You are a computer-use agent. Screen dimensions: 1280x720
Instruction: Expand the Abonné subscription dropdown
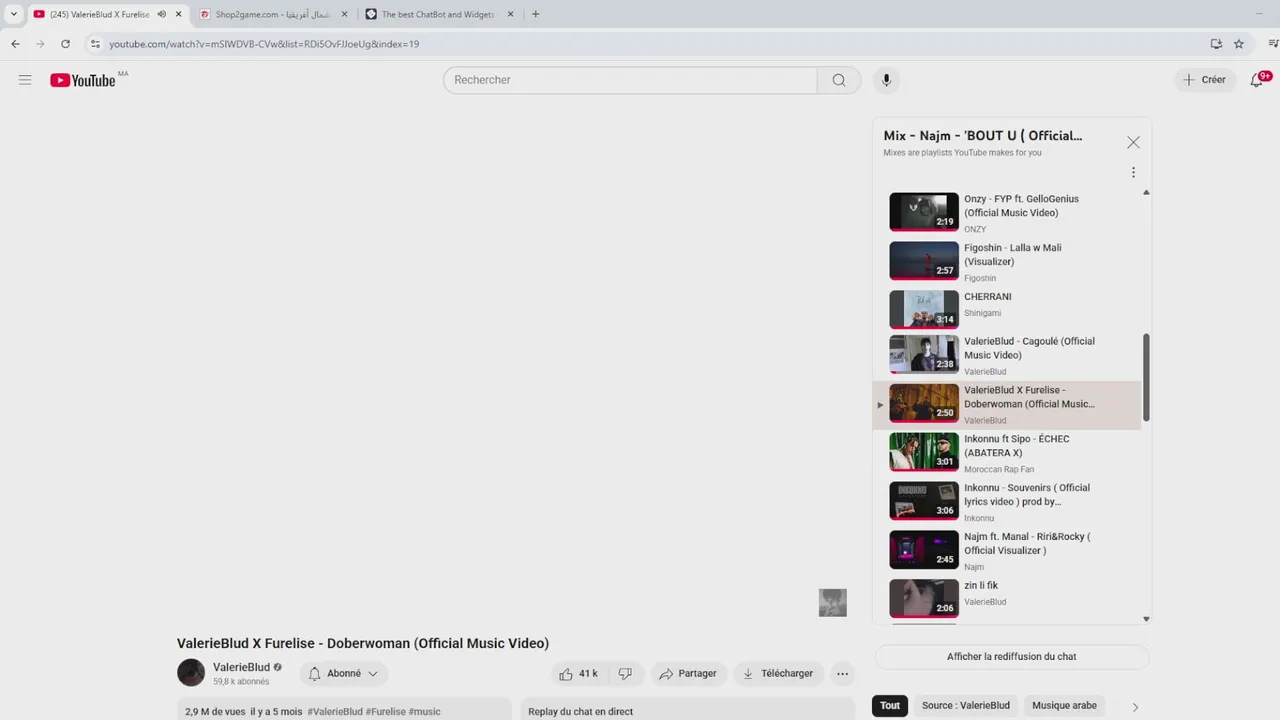pyautogui.click(x=344, y=674)
